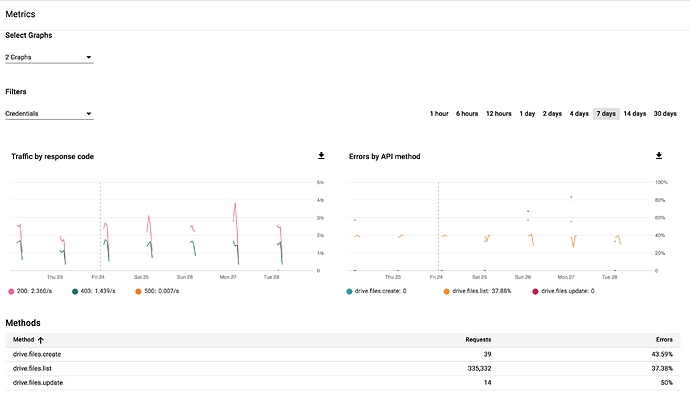Download the Traffic by response code graph
This screenshot has height=402, width=690.
pyautogui.click(x=321, y=156)
